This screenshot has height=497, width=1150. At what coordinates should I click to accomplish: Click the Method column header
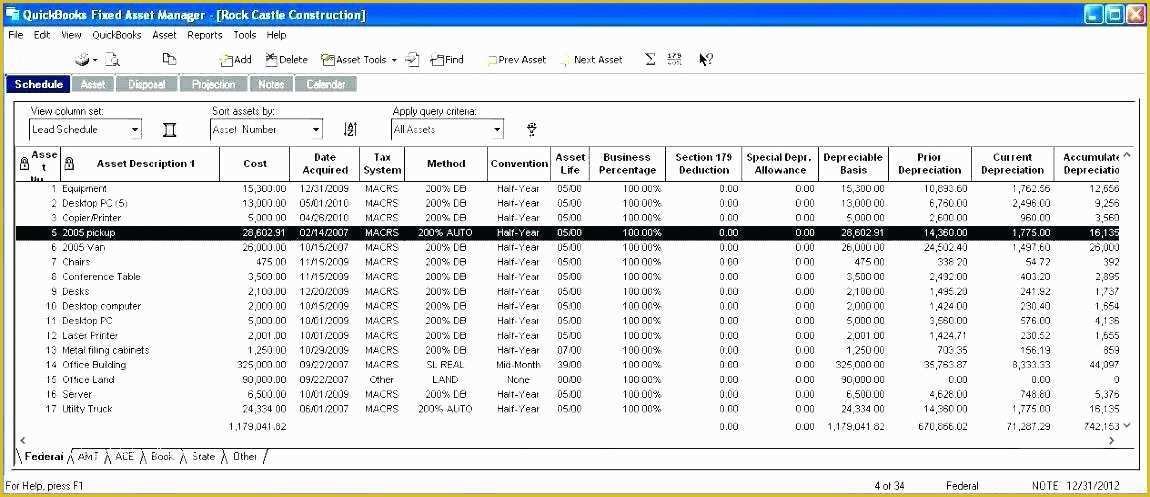[x=446, y=164]
